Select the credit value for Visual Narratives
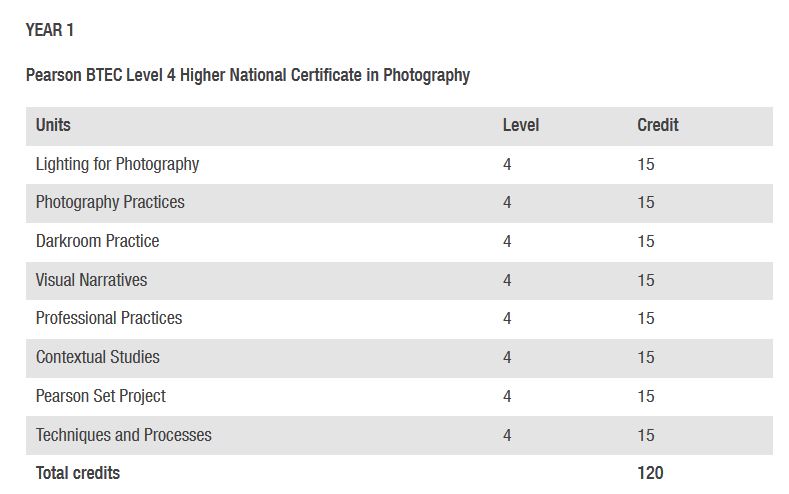The image size is (789, 494). tap(646, 280)
